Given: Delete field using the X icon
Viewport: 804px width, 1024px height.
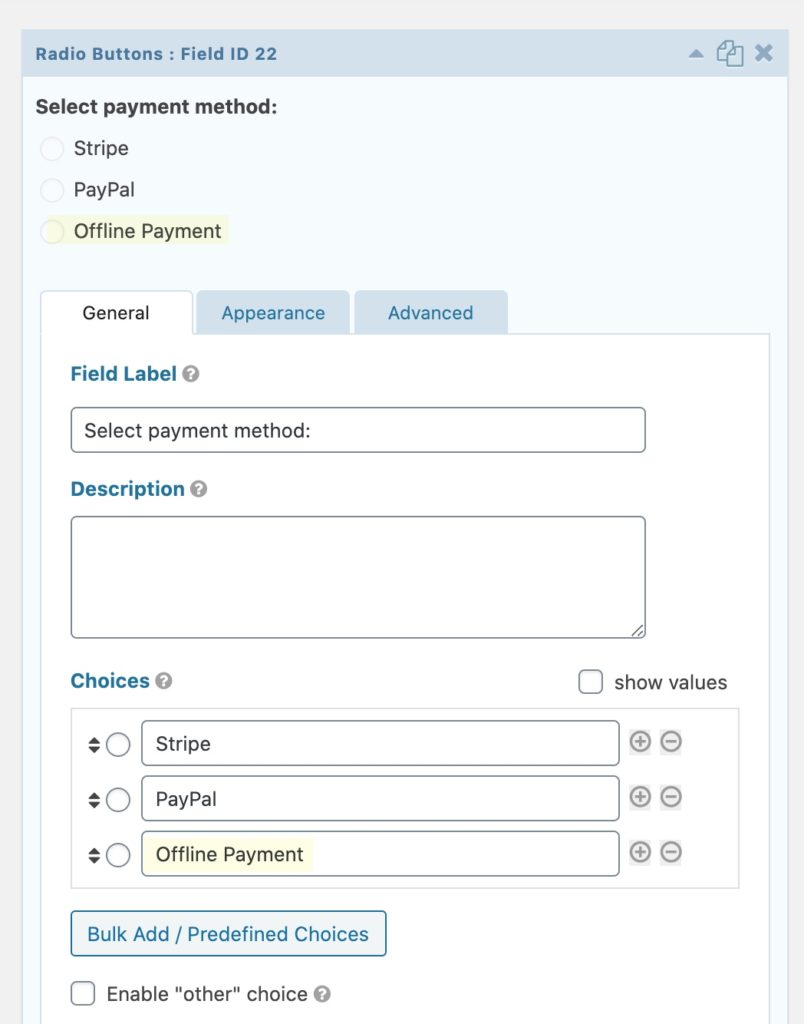Looking at the screenshot, I should point(764,52).
